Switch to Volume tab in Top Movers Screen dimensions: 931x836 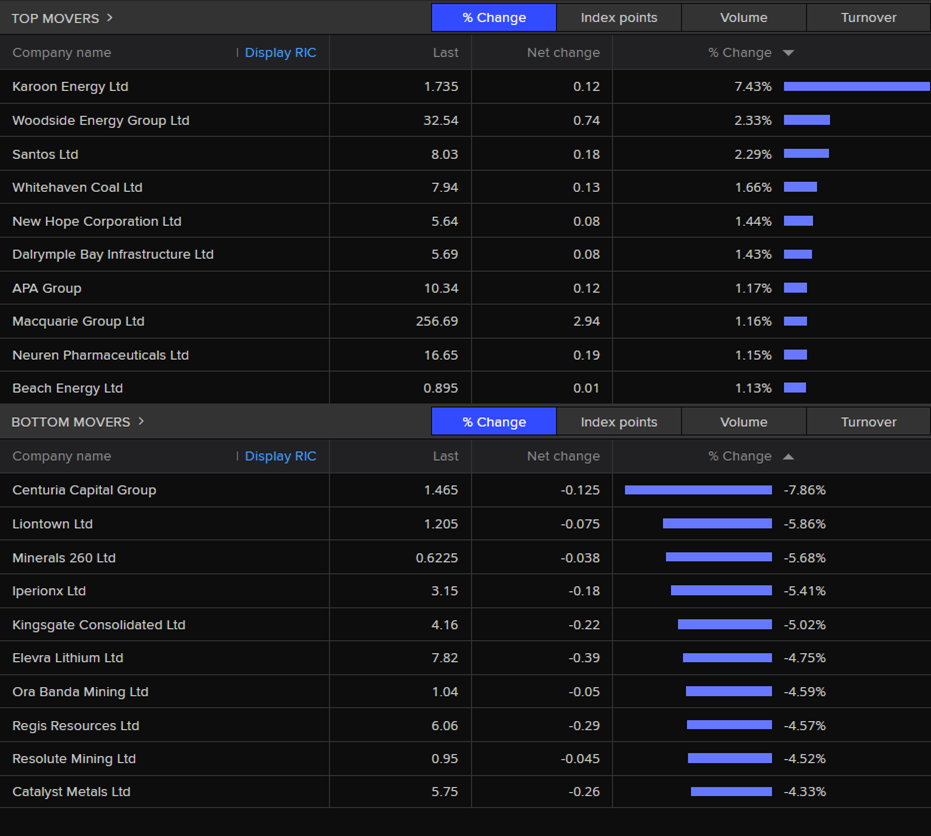pyautogui.click(x=743, y=18)
